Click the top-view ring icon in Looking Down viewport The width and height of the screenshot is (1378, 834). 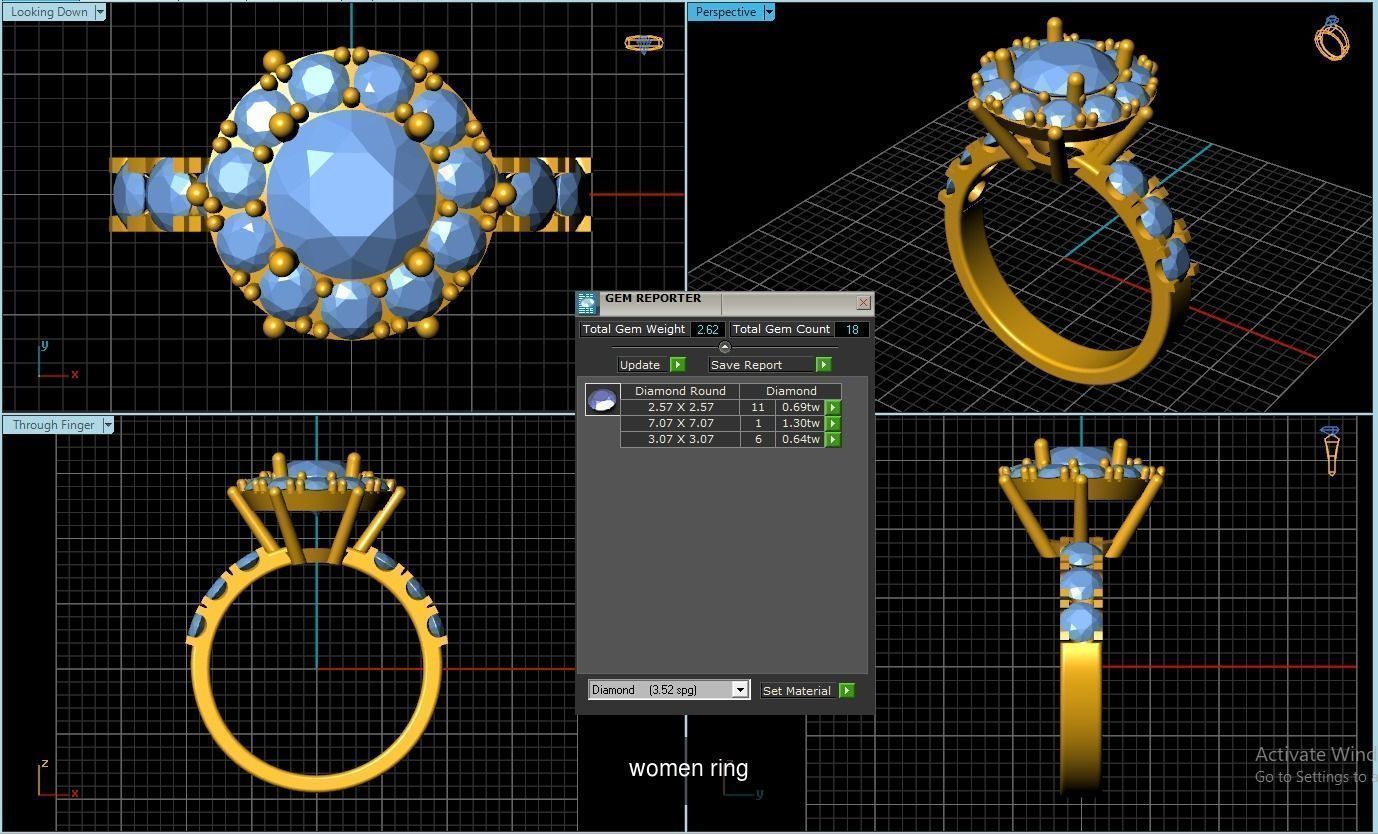coord(643,43)
